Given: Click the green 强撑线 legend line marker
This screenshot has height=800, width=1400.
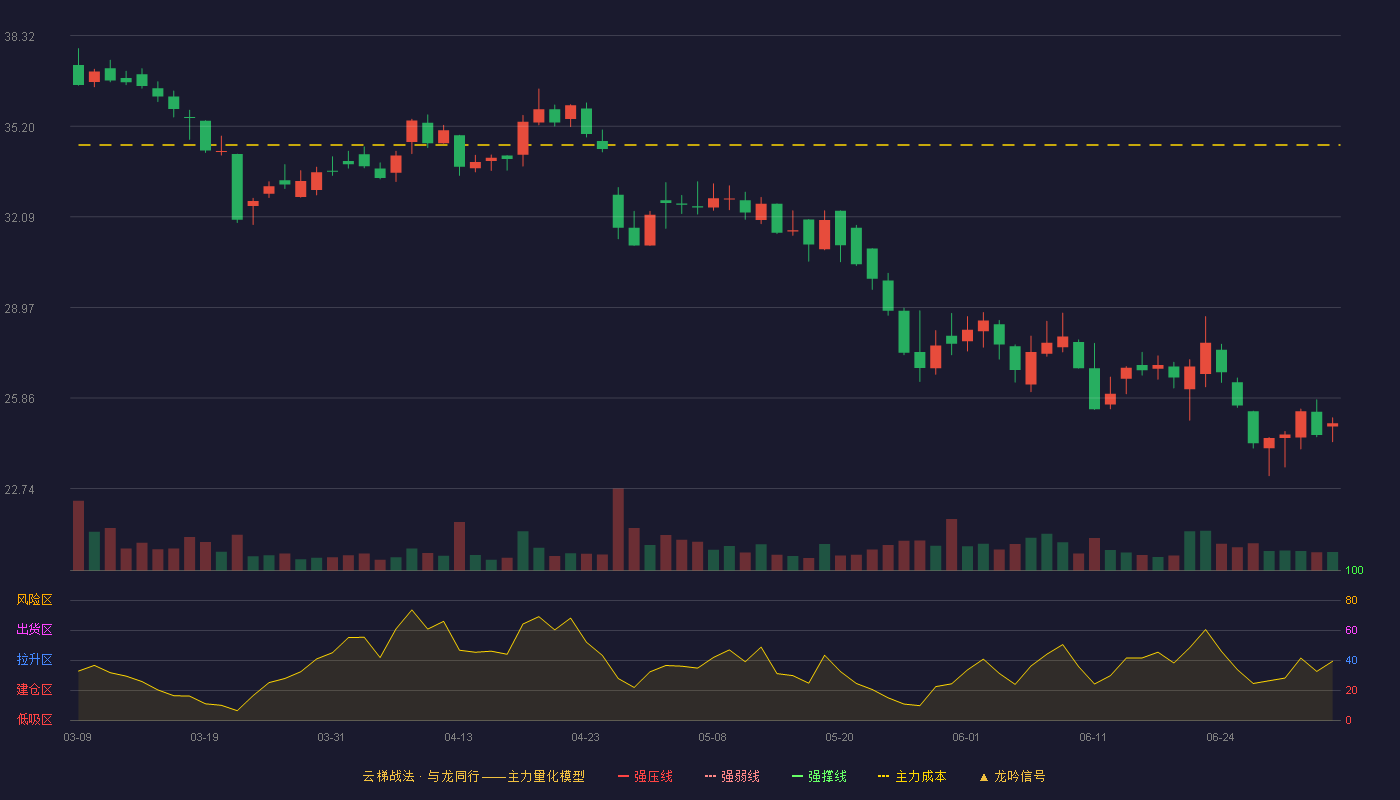Looking at the screenshot, I should 797,776.
